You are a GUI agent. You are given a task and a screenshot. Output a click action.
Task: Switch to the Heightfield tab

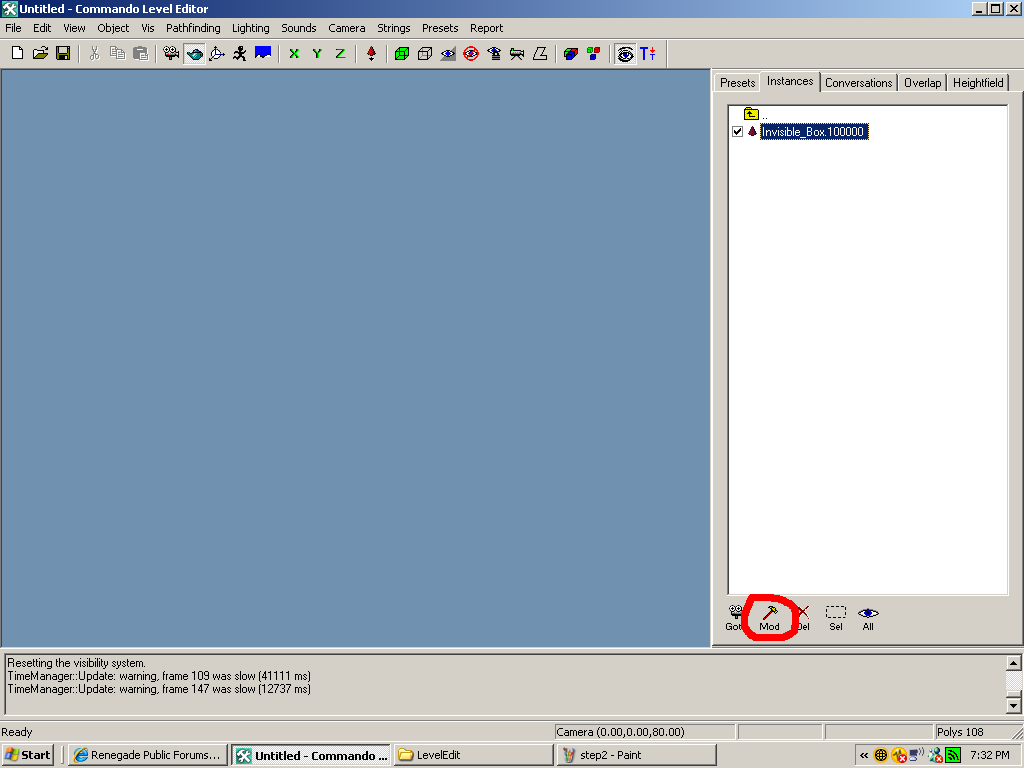click(977, 83)
